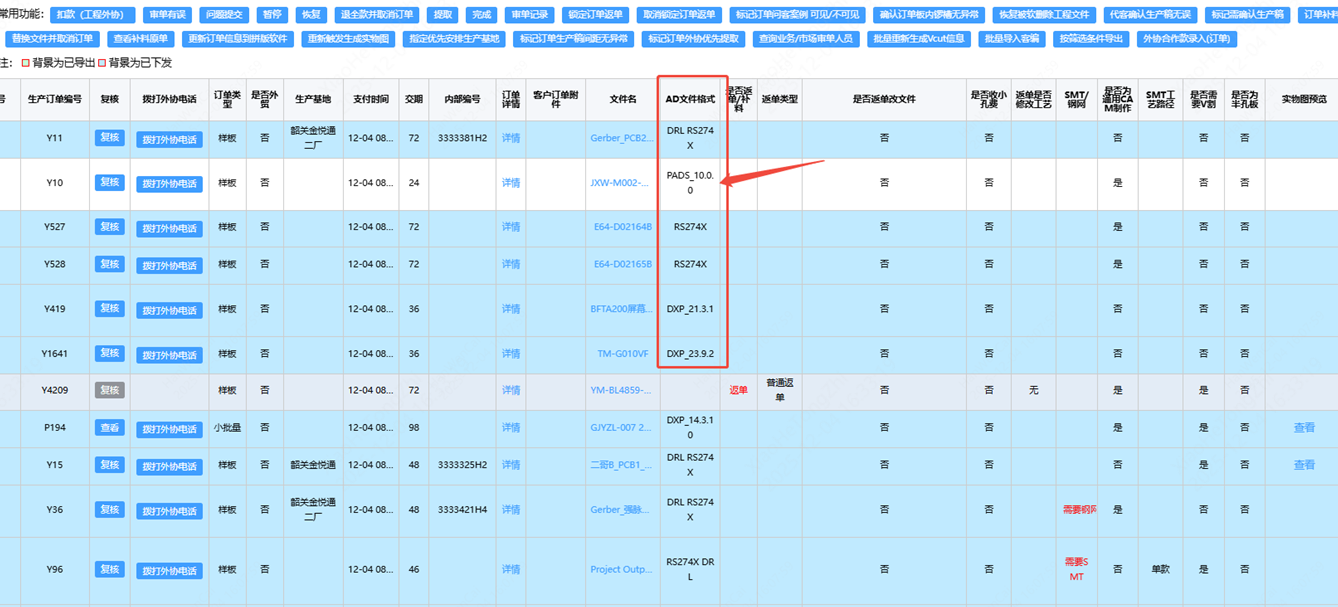Click 复核 button for order Y10
Viewport: 1338px width, 607px height.
(x=109, y=183)
